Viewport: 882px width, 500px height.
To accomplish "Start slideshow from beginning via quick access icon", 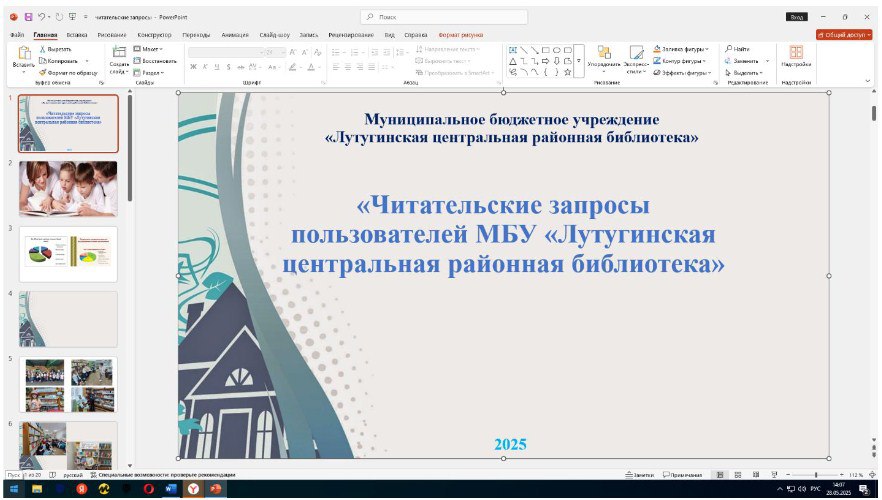I will point(72,17).
